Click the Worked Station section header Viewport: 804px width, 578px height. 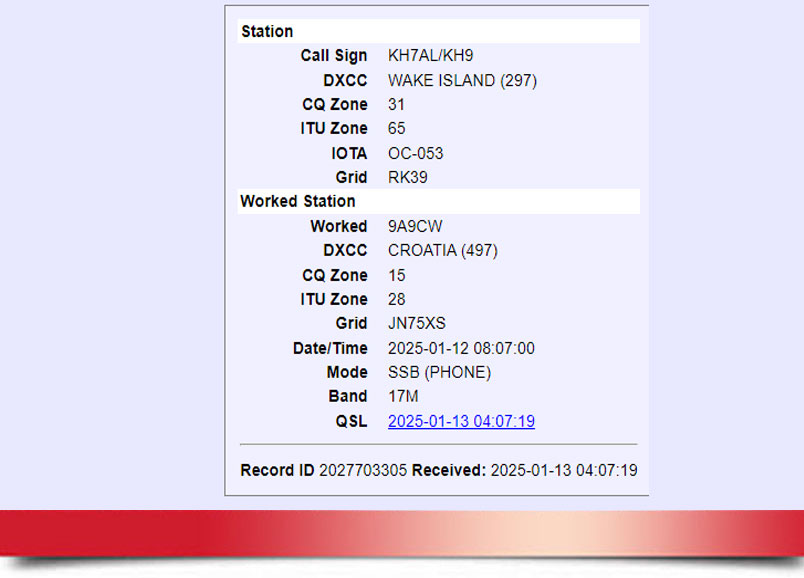click(x=297, y=202)
